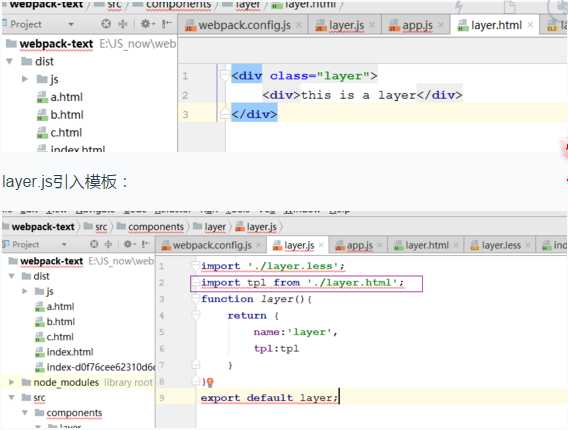The height and width of the screenshot is (430, 568).
Task: Click the code line name:'layer',
Action: [x=295, y=332]
